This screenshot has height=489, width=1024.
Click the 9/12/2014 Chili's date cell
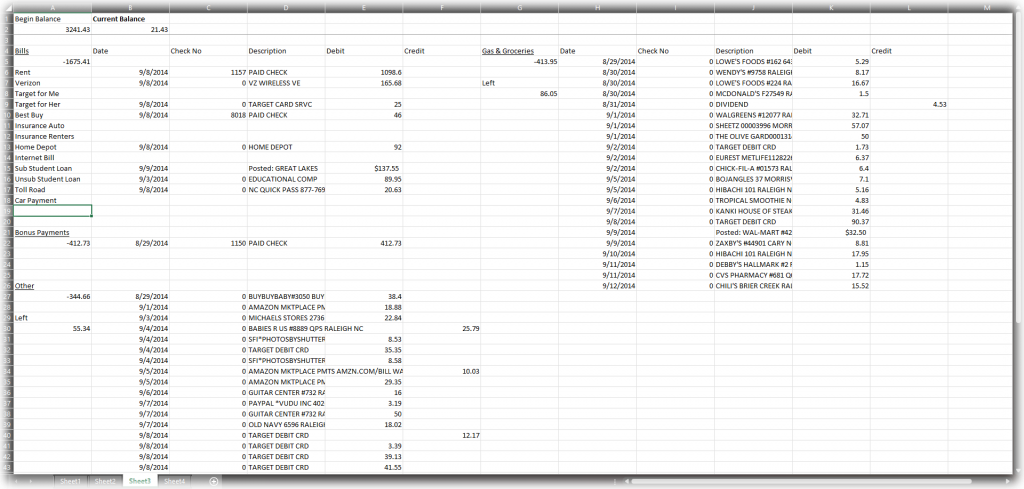coord(597,285)
